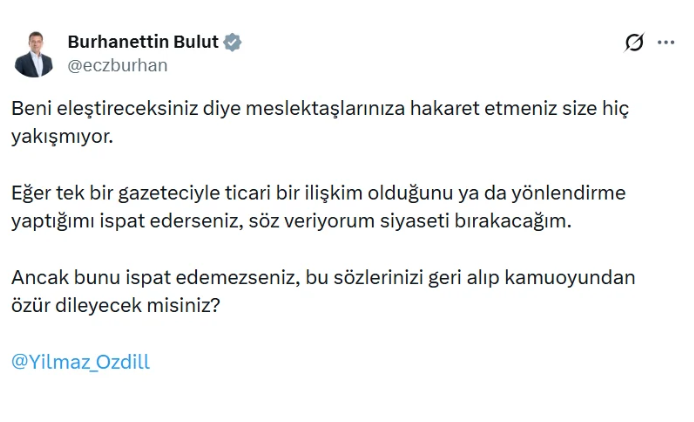Click the line starting "Ancak bunu ispat"
Image resolution: width=694 pixels, height=422 pixels.
coord(322,276)
